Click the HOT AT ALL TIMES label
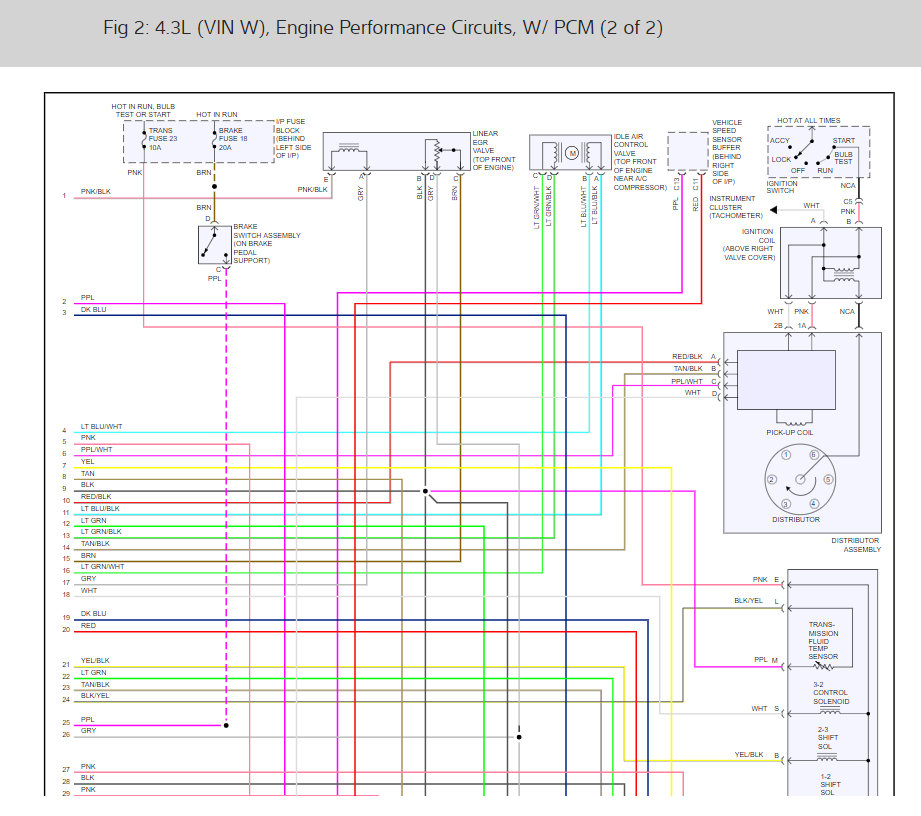This screenshot has height=816, width=921. pyautogui.click(x=809, y=120)
